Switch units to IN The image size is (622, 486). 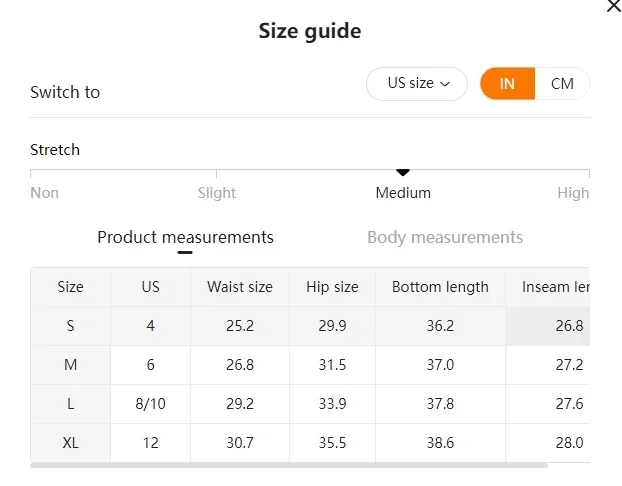[x=507, y=84]
